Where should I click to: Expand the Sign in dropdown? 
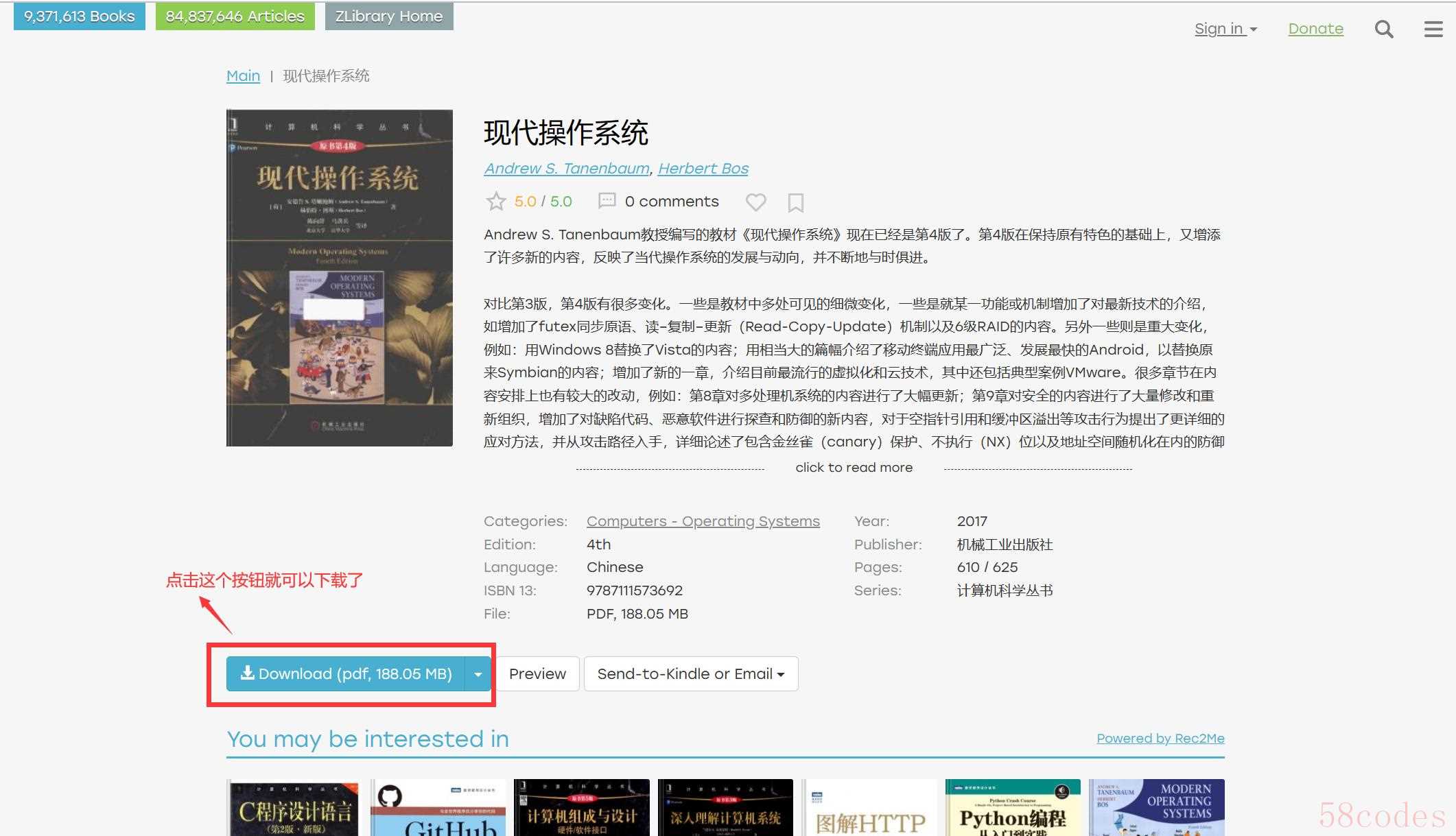(x=1225, y=29)
